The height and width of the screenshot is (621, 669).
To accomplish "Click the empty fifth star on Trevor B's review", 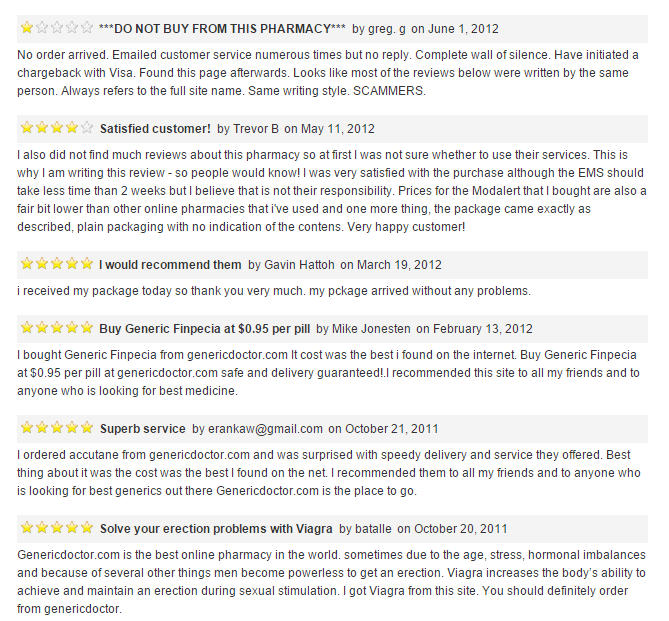I will pyautogui.click(x=87, y=128).
